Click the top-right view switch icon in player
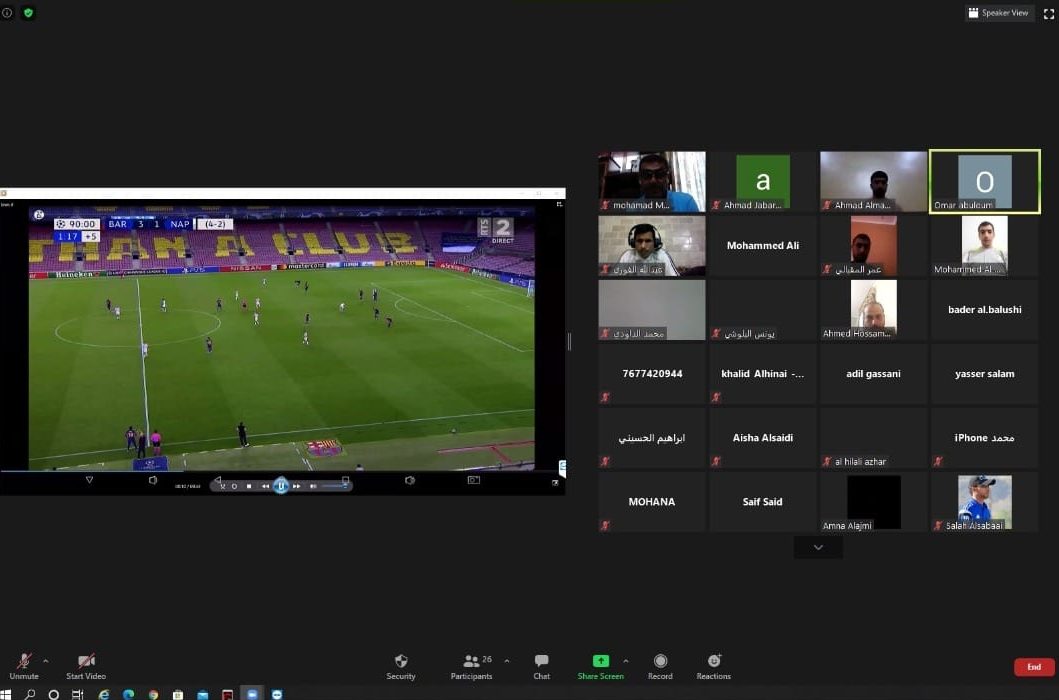The width and height of the screenshot is (1059, 700). [559, 204]
